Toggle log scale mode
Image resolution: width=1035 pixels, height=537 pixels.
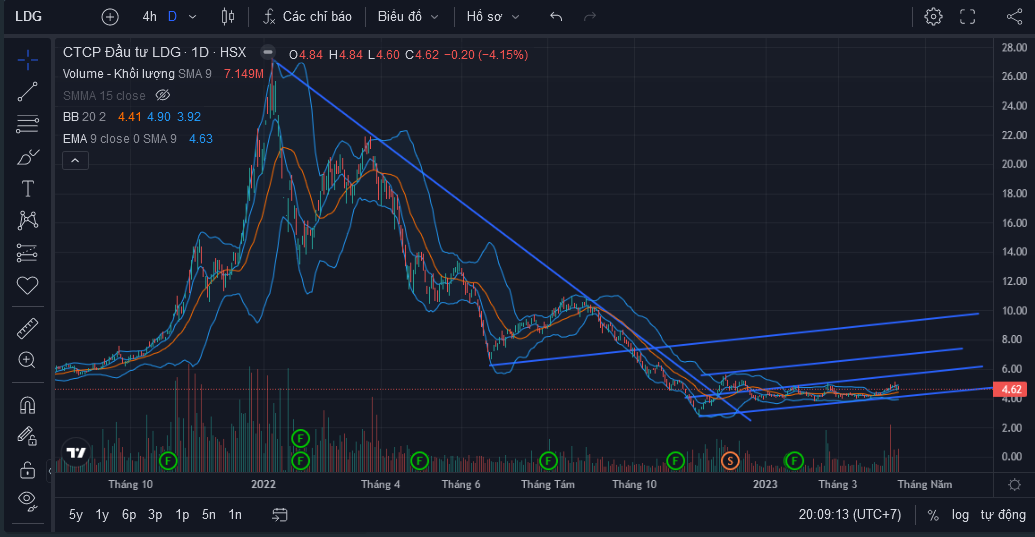coord(960,515)
